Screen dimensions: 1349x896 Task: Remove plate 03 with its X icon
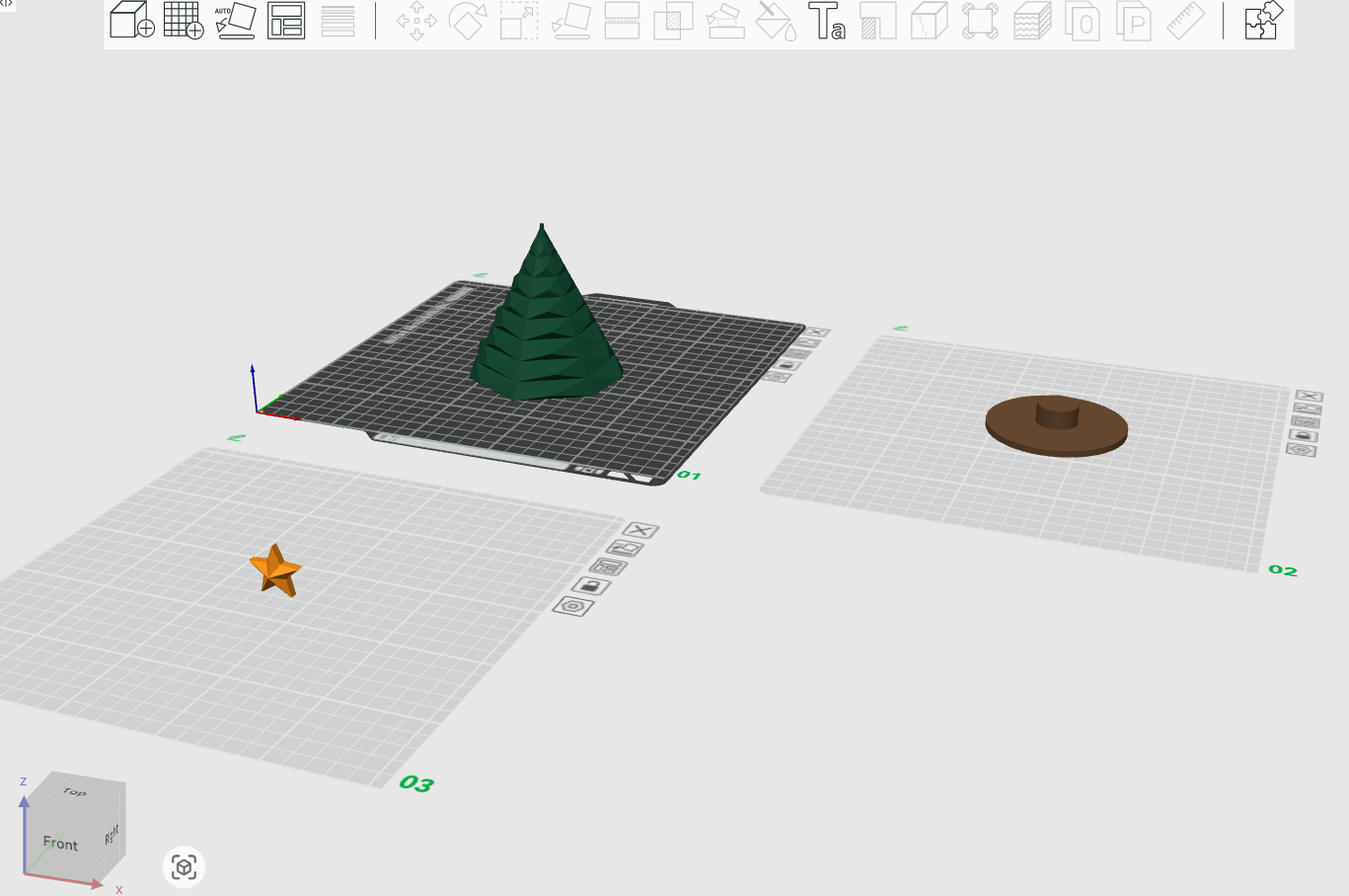pos(641,530)
